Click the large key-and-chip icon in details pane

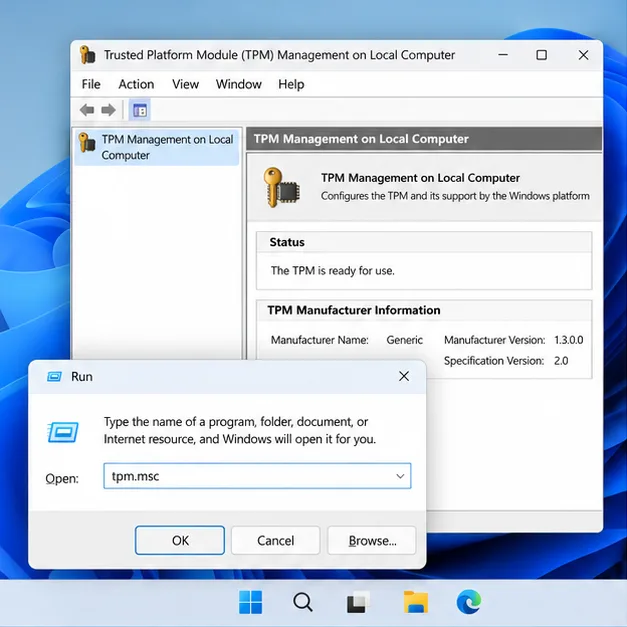coord(282,188)
